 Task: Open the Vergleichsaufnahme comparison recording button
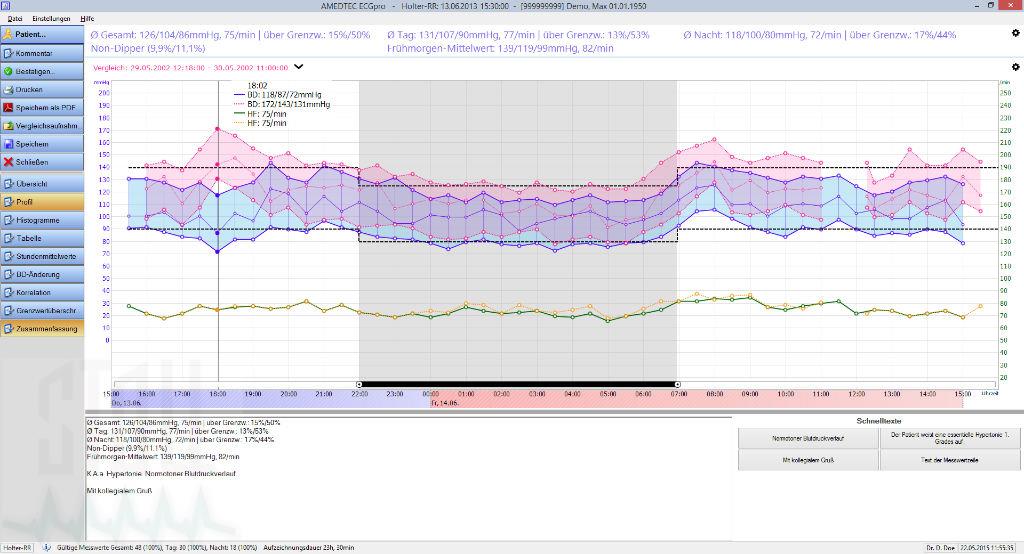click(43, 126)
